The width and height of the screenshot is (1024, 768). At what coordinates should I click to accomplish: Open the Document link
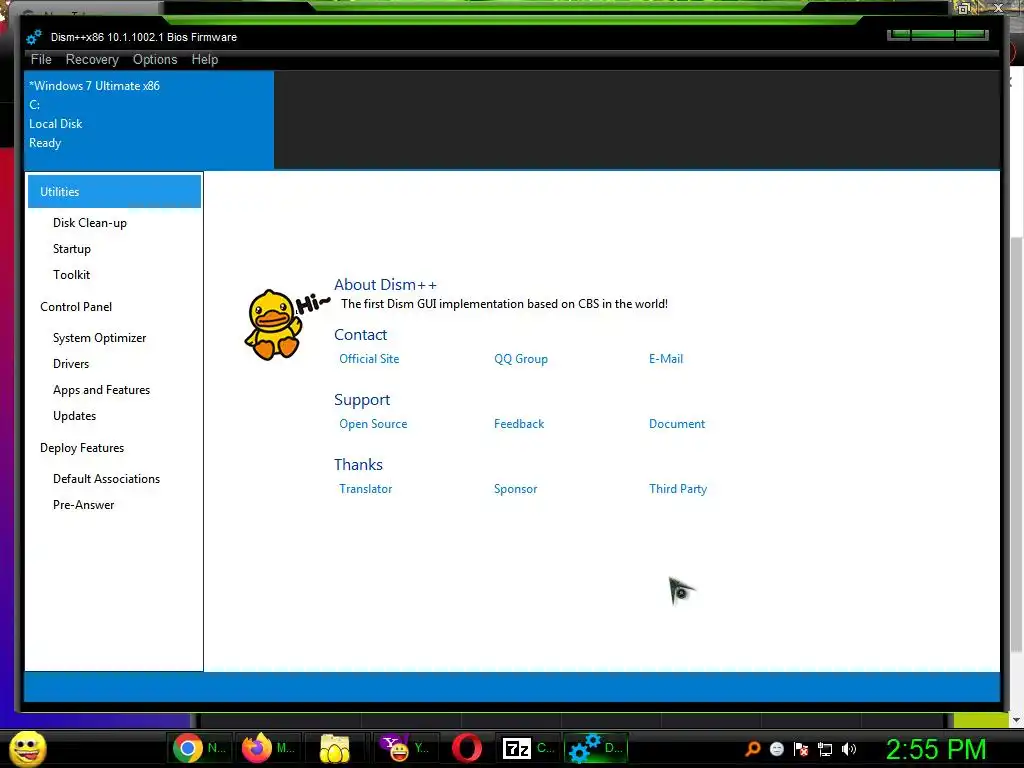coord(677,424)
